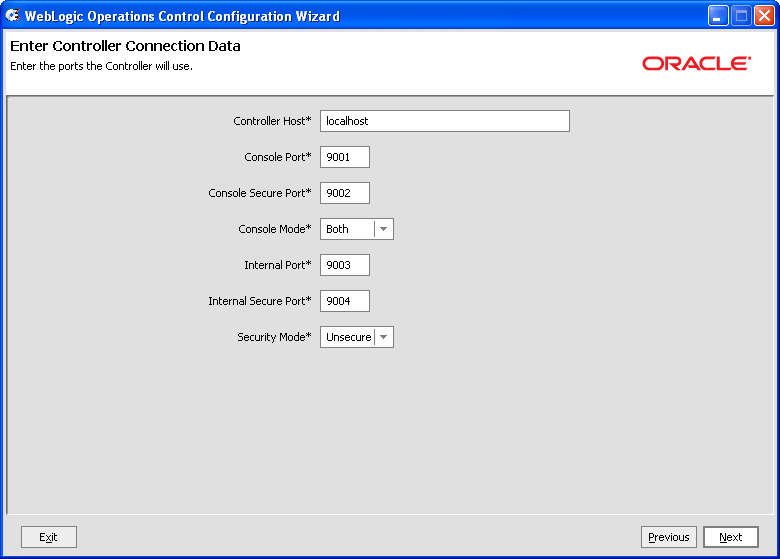Maximize the Configuration Wizard window
Screen dimensions: 780x559
(741, 16)
